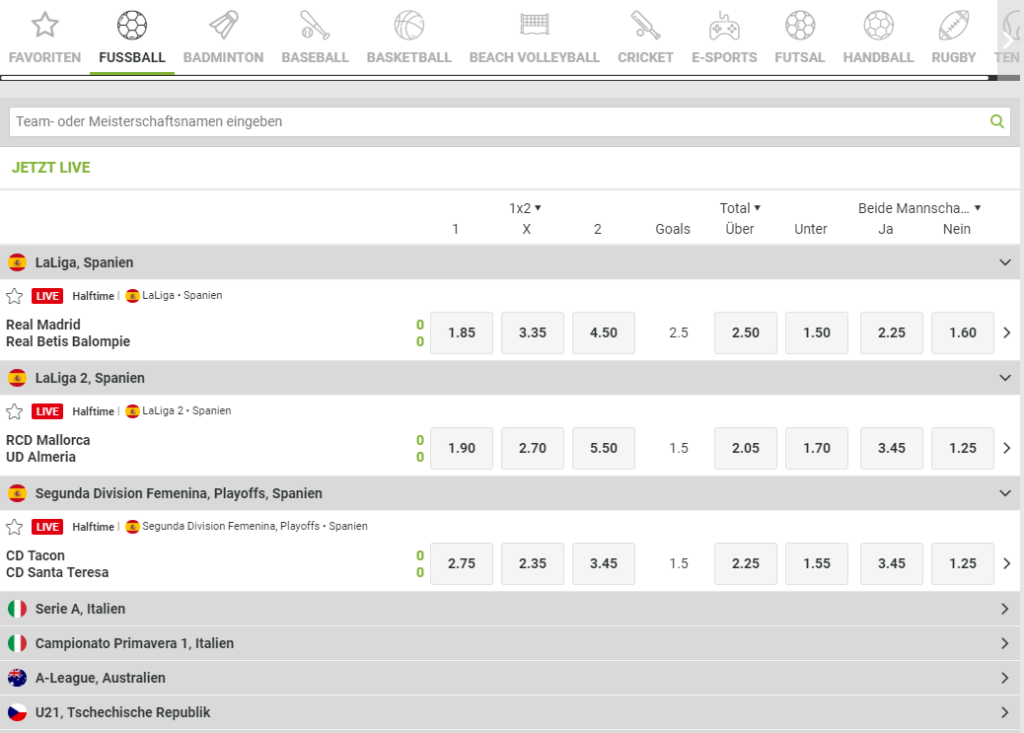Open the Beach Volleyball net icon

534,25
